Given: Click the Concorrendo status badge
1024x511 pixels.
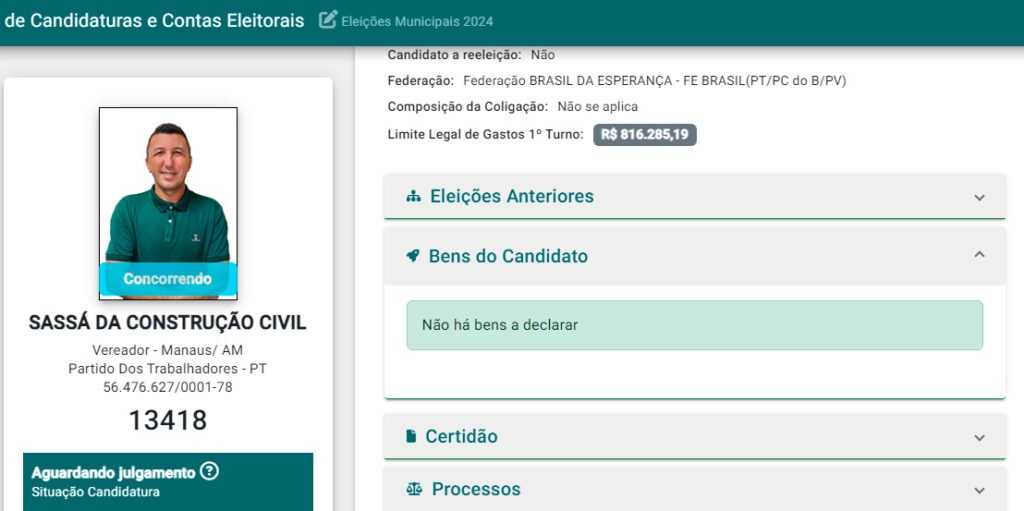Looking at the screenshot, I should tap(168, 279).
